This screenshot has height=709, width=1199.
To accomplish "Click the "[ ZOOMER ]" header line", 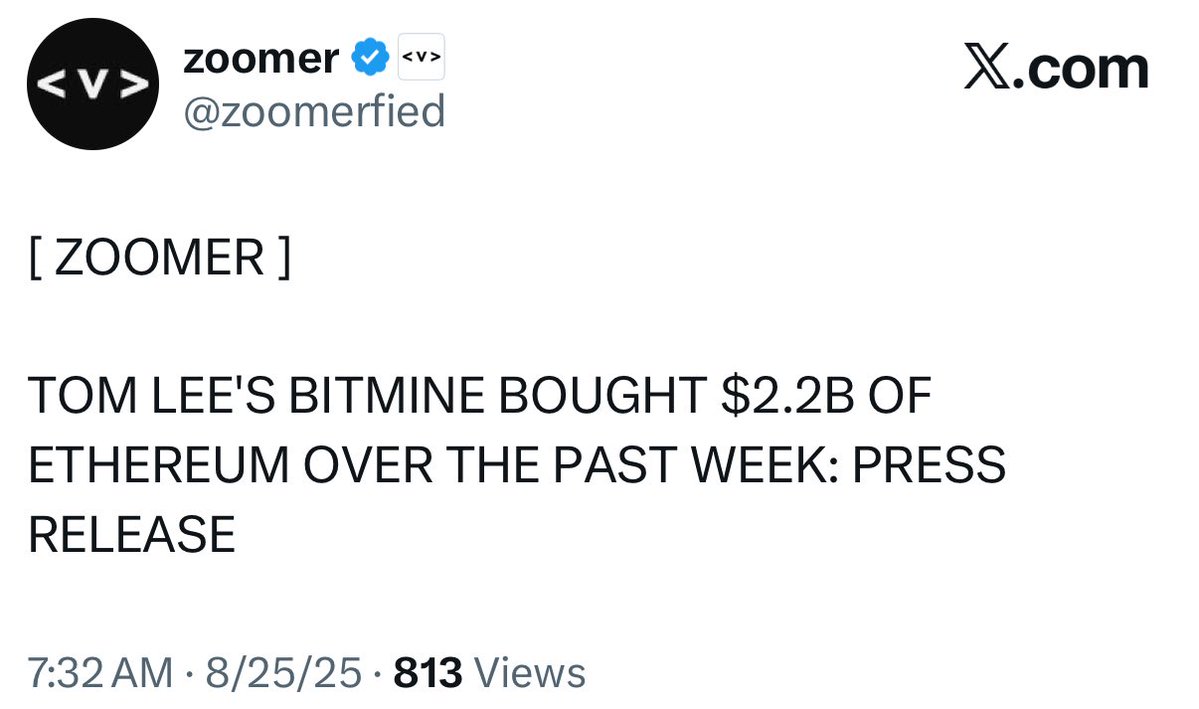I will point(159,259).
